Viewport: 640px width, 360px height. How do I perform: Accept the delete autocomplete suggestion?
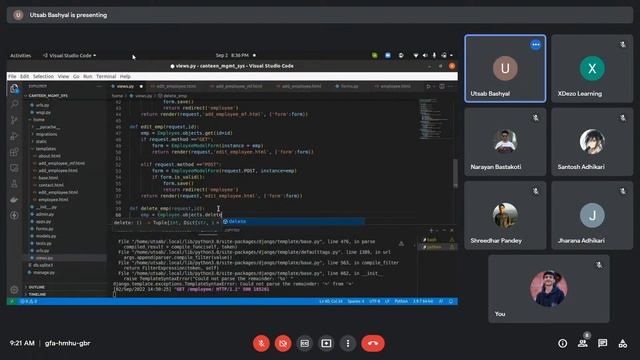(293, 221)
